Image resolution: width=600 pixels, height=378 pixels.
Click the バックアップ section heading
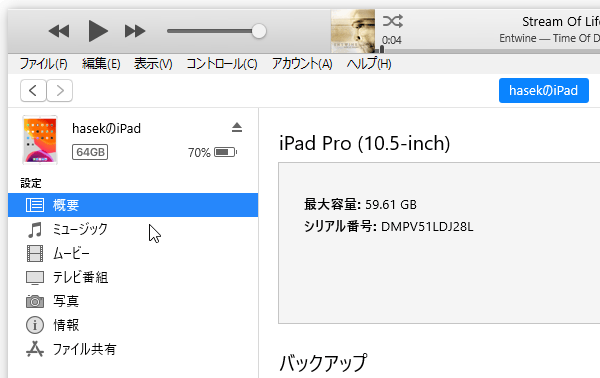[323, 363]
